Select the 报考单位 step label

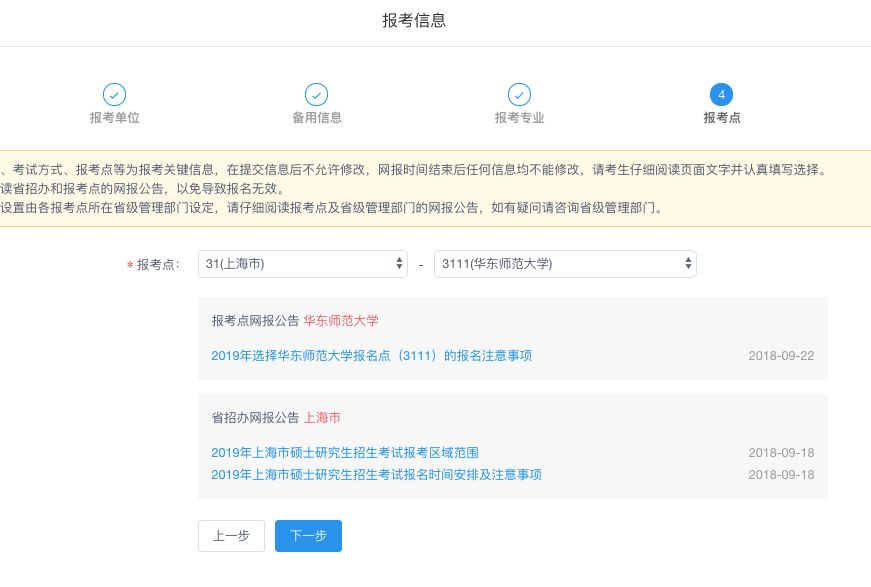[x=114, y=118]
